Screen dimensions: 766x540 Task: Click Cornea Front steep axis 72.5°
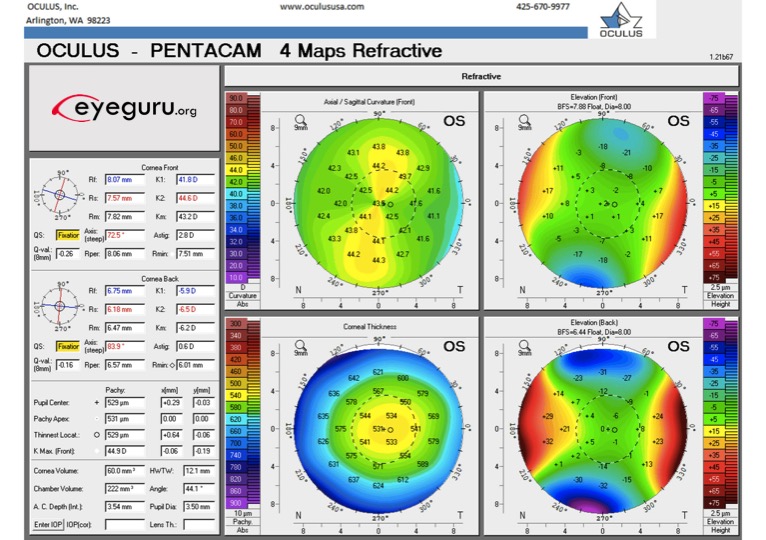125,235
